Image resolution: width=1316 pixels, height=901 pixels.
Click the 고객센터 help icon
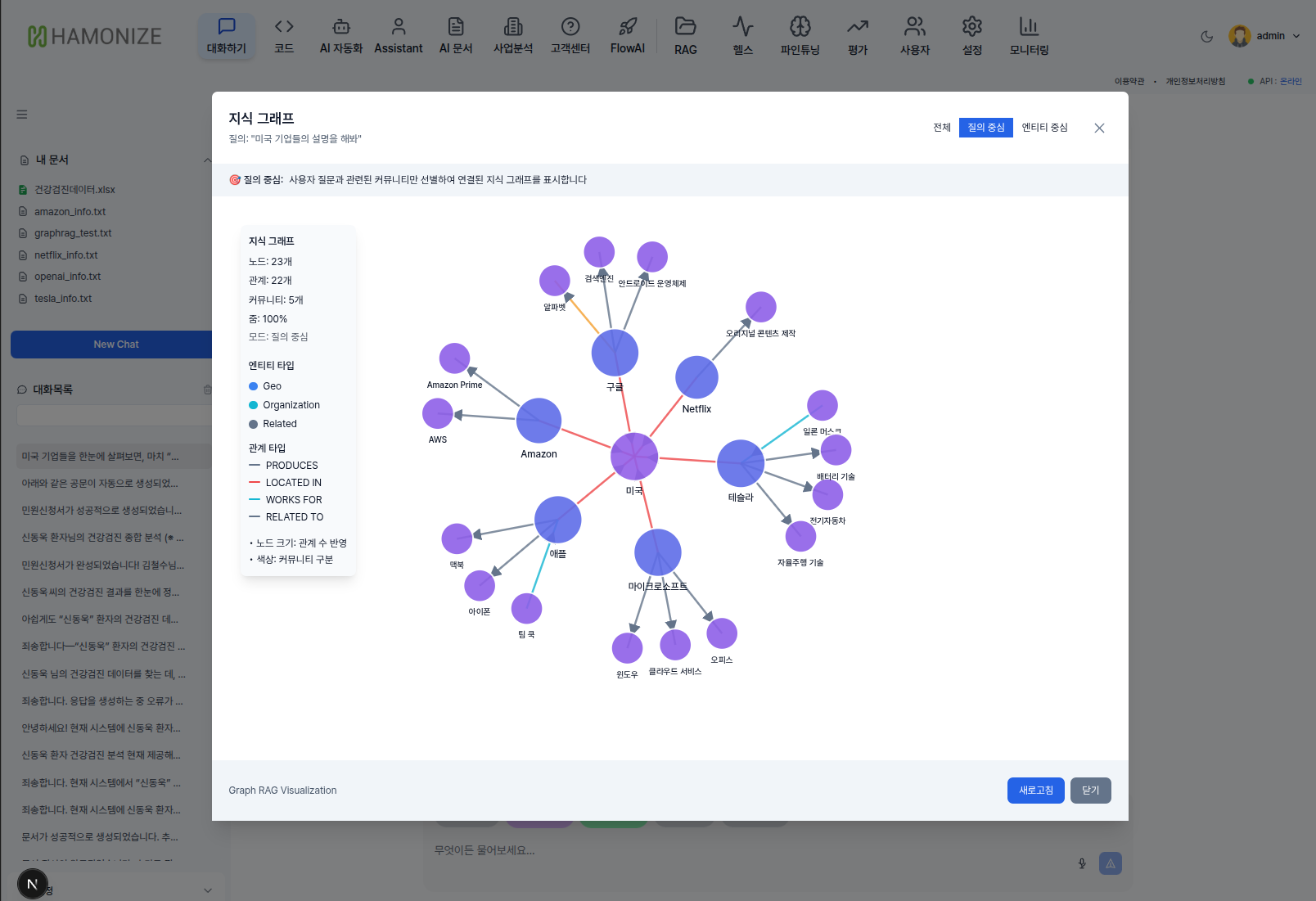point(570,35)
